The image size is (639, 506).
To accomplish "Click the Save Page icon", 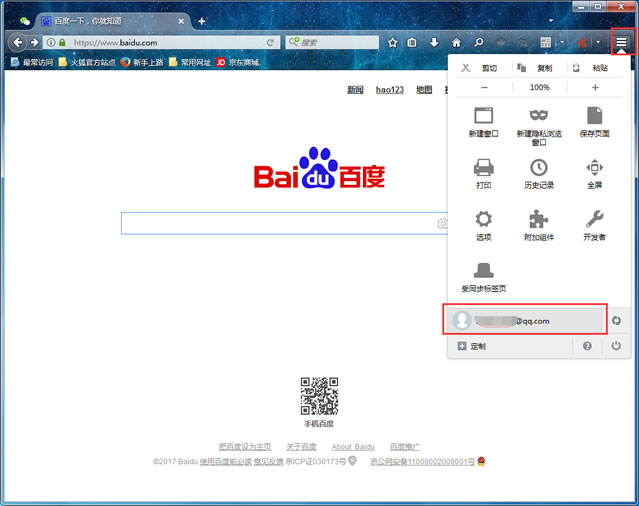I will pos(595,116).
